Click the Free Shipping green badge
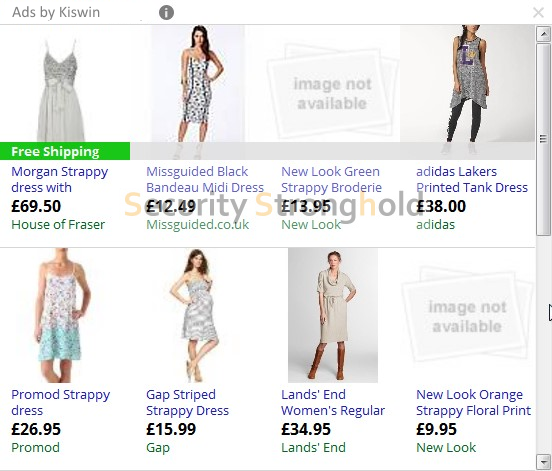This screenshot has height=471, width=552. (x=65, y=151)
